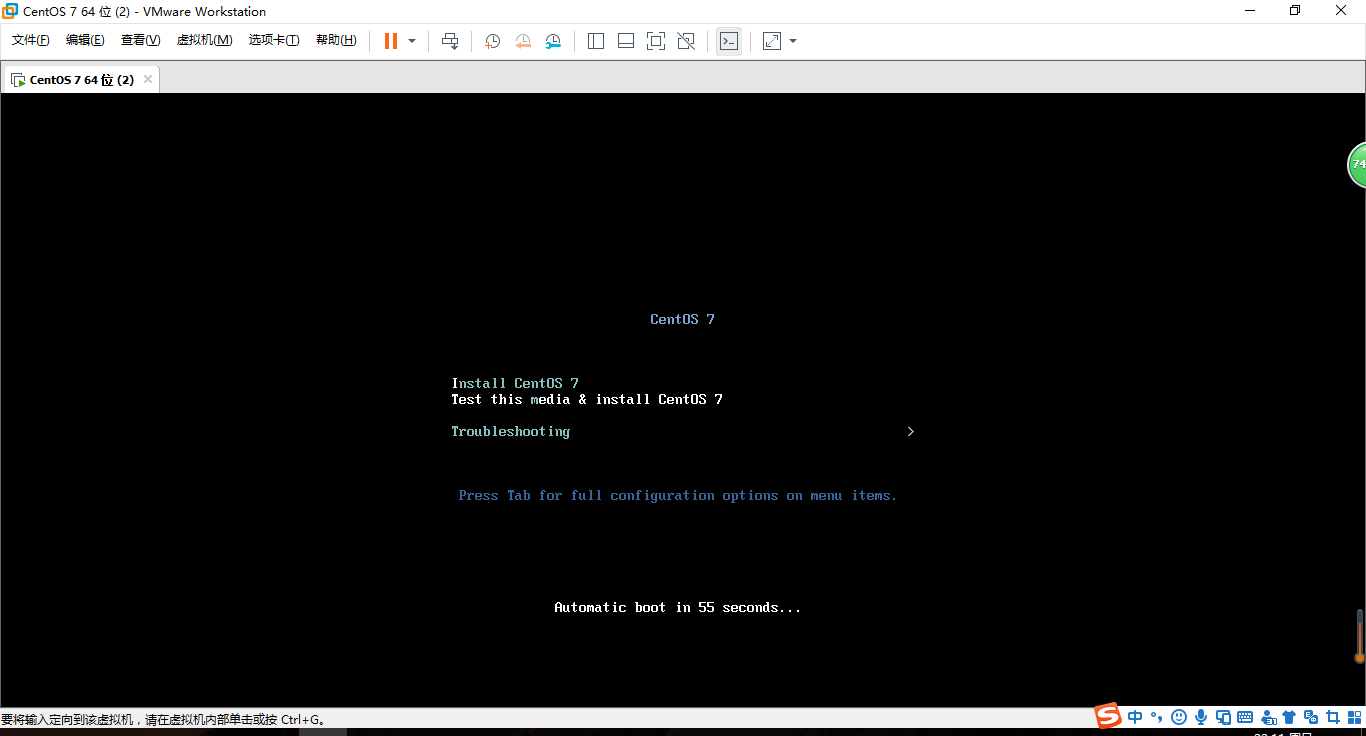This screenshot has width=1366, height=736.
Task: Open the 虚拟机(M) menu
Action: (204, 40)
